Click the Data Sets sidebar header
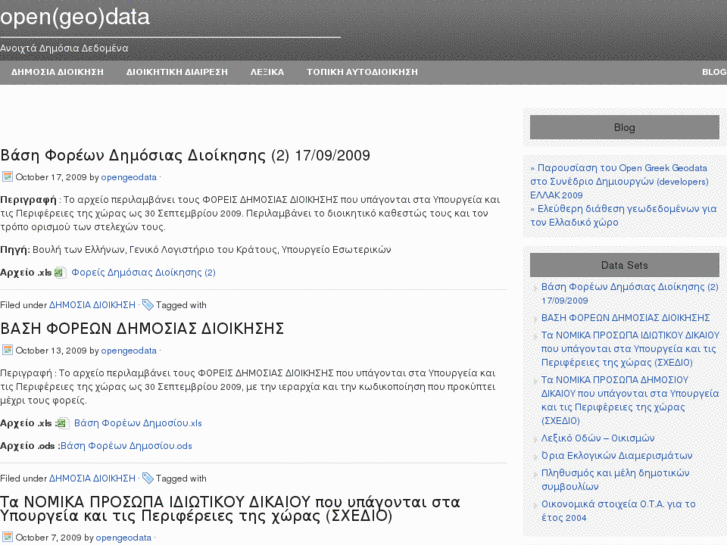The image size is (727, 545). 625,265
